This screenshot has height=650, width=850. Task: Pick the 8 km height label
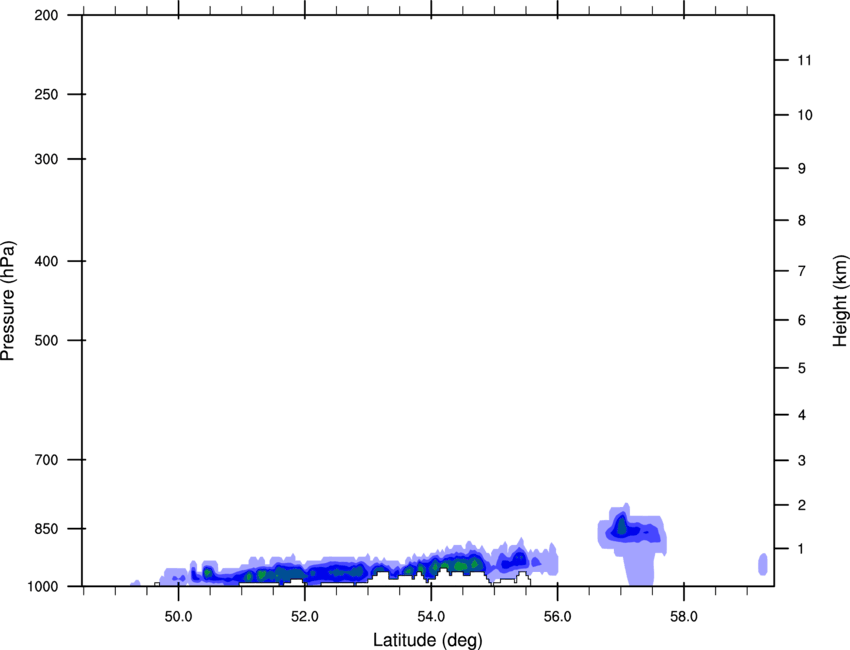click(802, 220)
